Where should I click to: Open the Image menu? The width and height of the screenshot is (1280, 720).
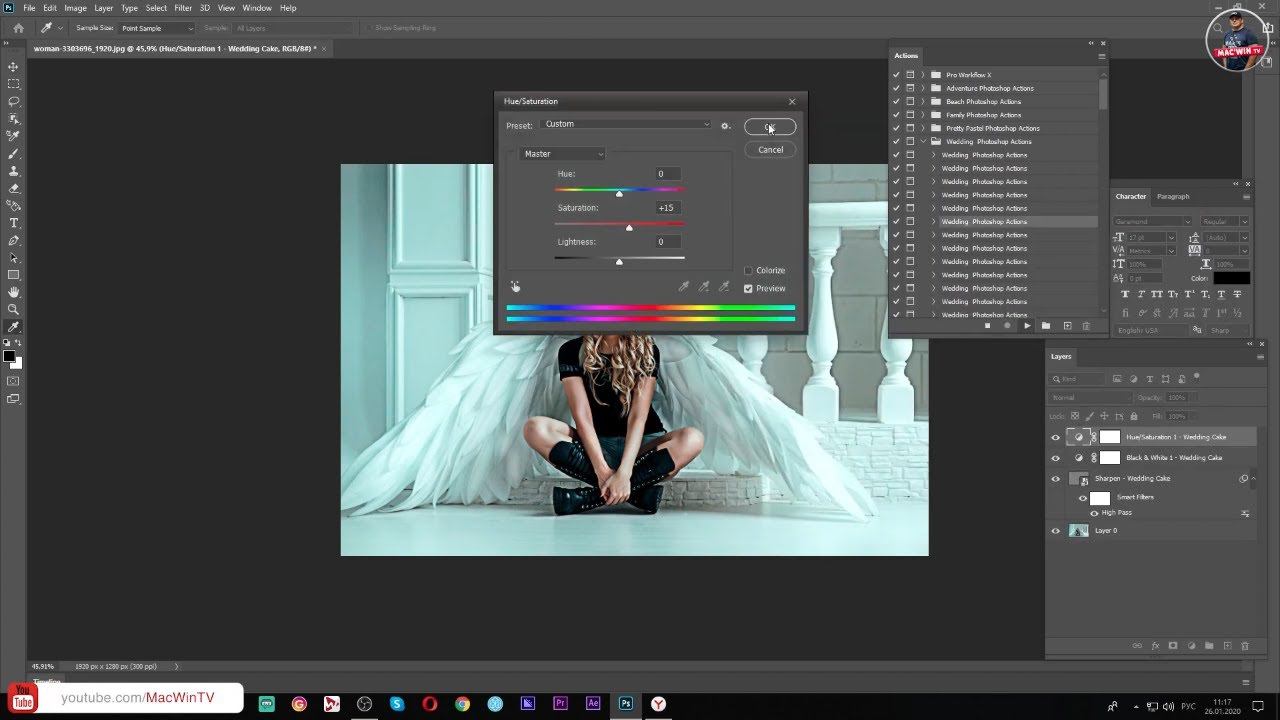click(75, 8)
